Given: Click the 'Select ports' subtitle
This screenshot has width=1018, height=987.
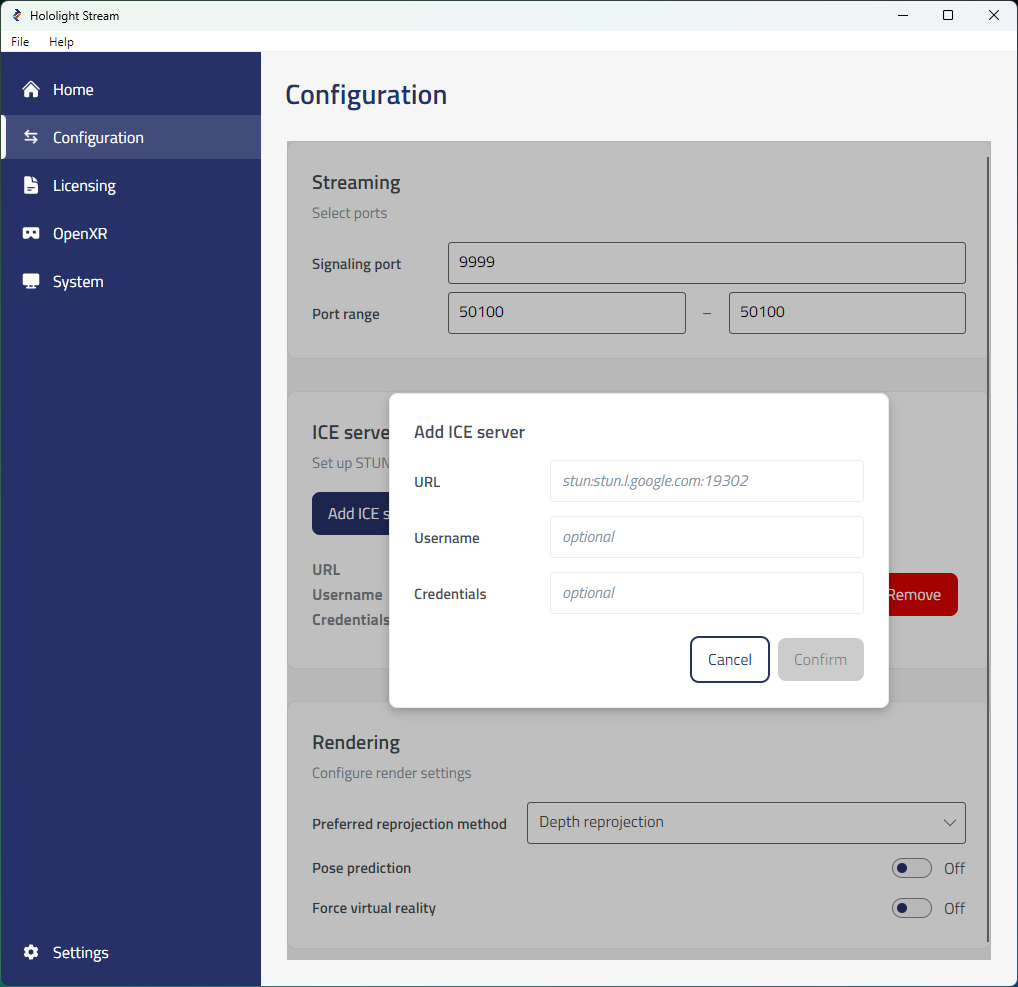Looking at the screenshot, I should [x=349, y=213].
